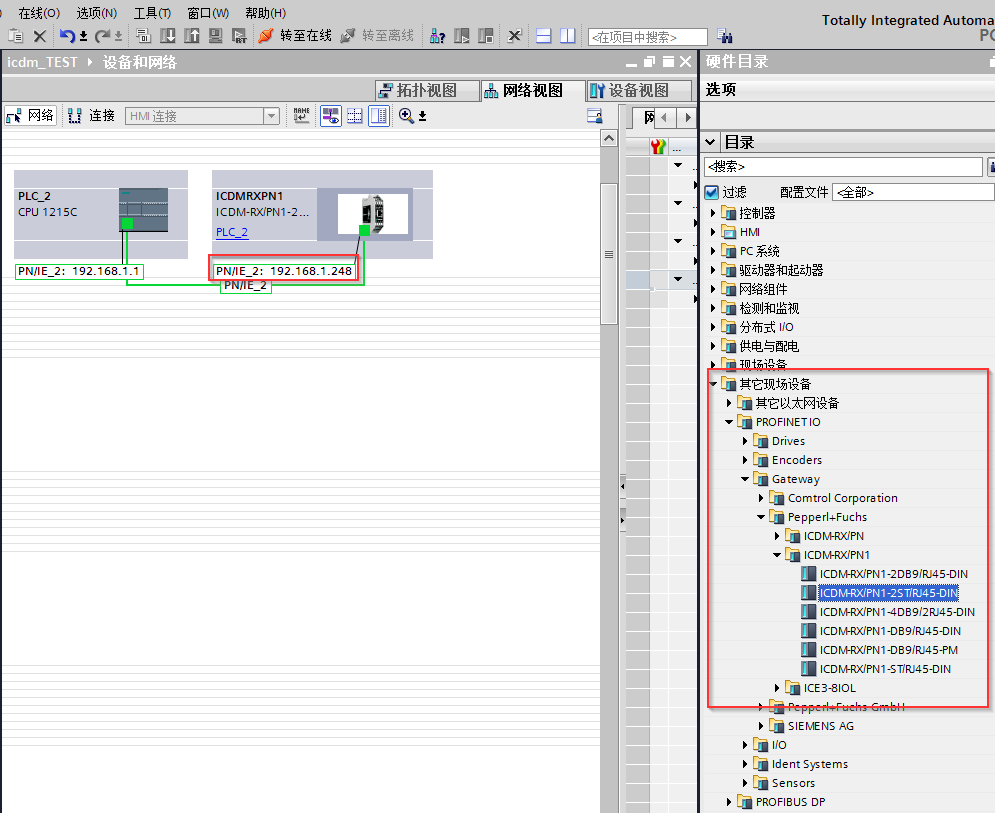This screenshot has height=813, width=995.
Task: Click the PLC_2 link under ICDMRXPN1
Action: (x=232, y=232)
